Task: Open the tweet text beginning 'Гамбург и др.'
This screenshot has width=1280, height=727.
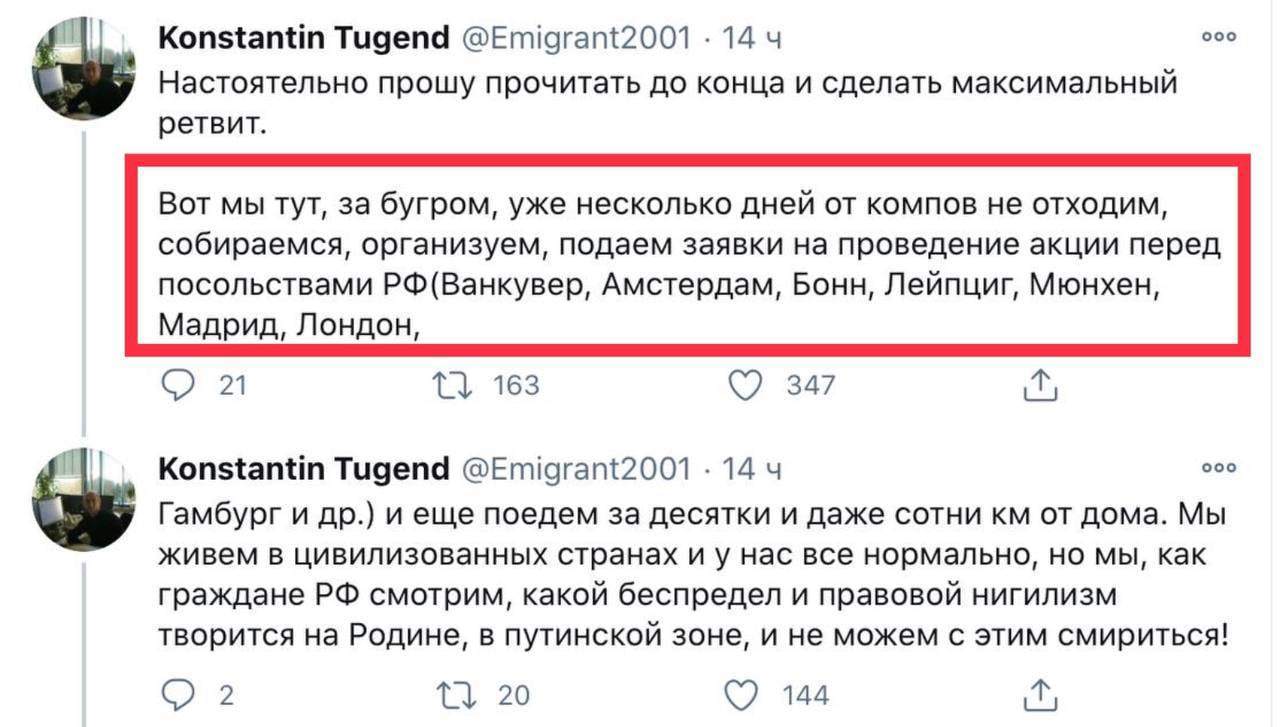Action: (x=690, y=575)
